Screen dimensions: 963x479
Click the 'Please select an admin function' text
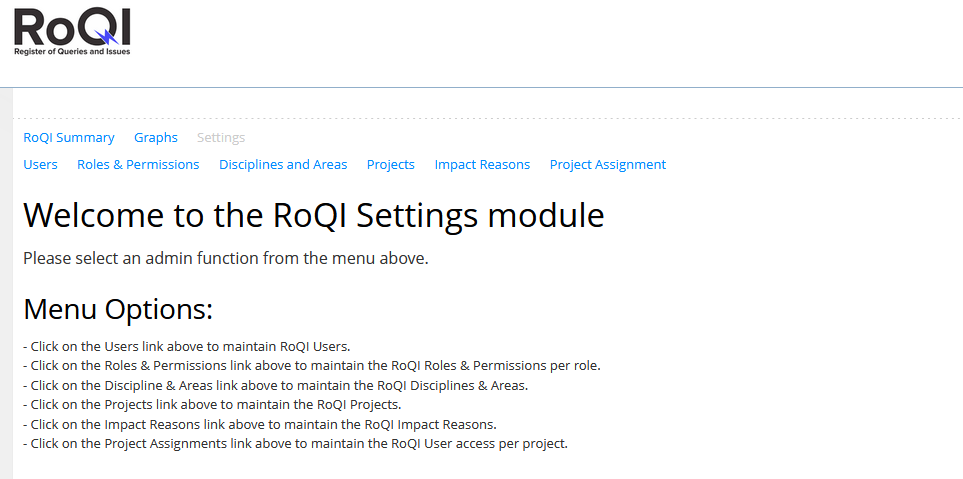pyautogui.click(x=226, y=259)
